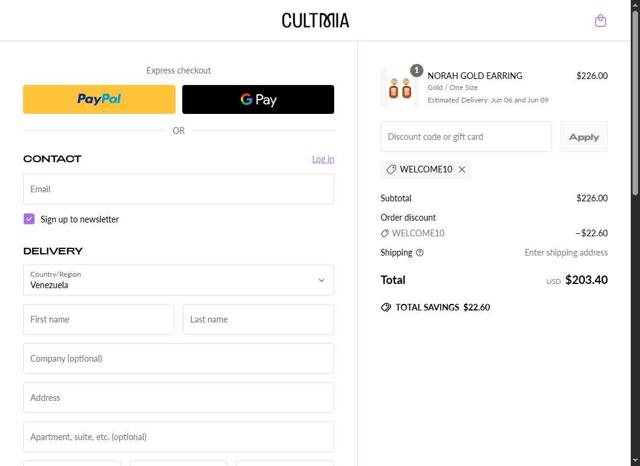Focus the First name field
The height and width of the screenshot is (466, 640).
tap(98, 319)
